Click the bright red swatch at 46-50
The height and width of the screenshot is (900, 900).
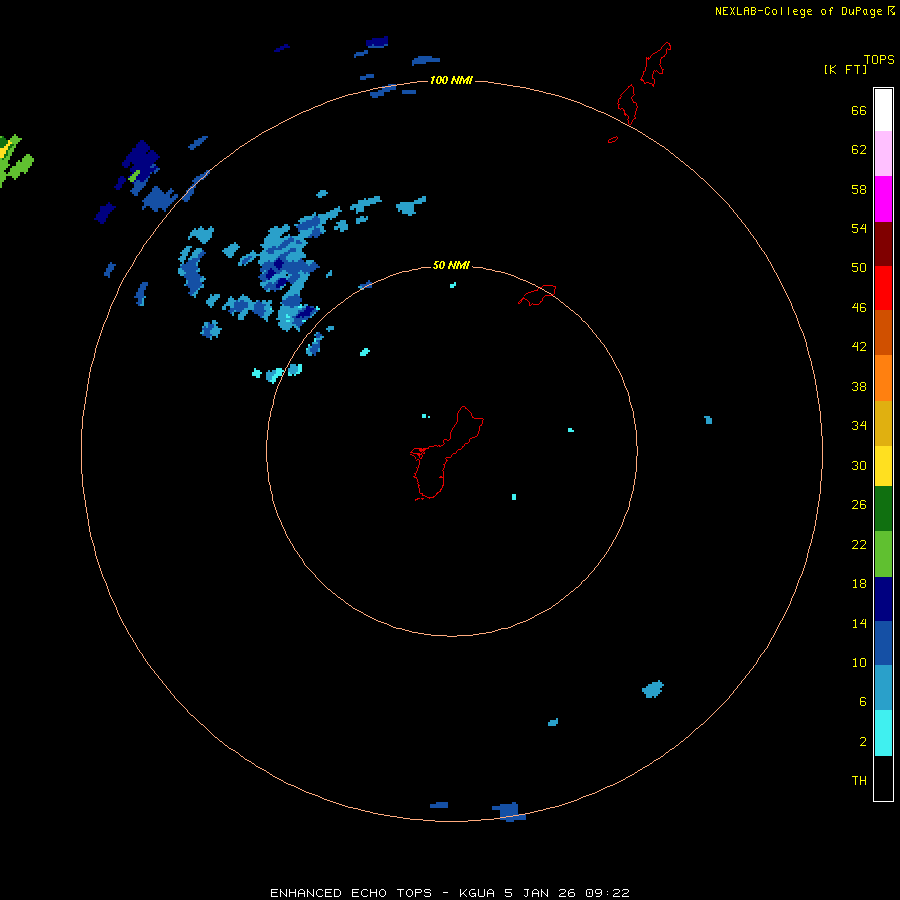pos(883,288)
